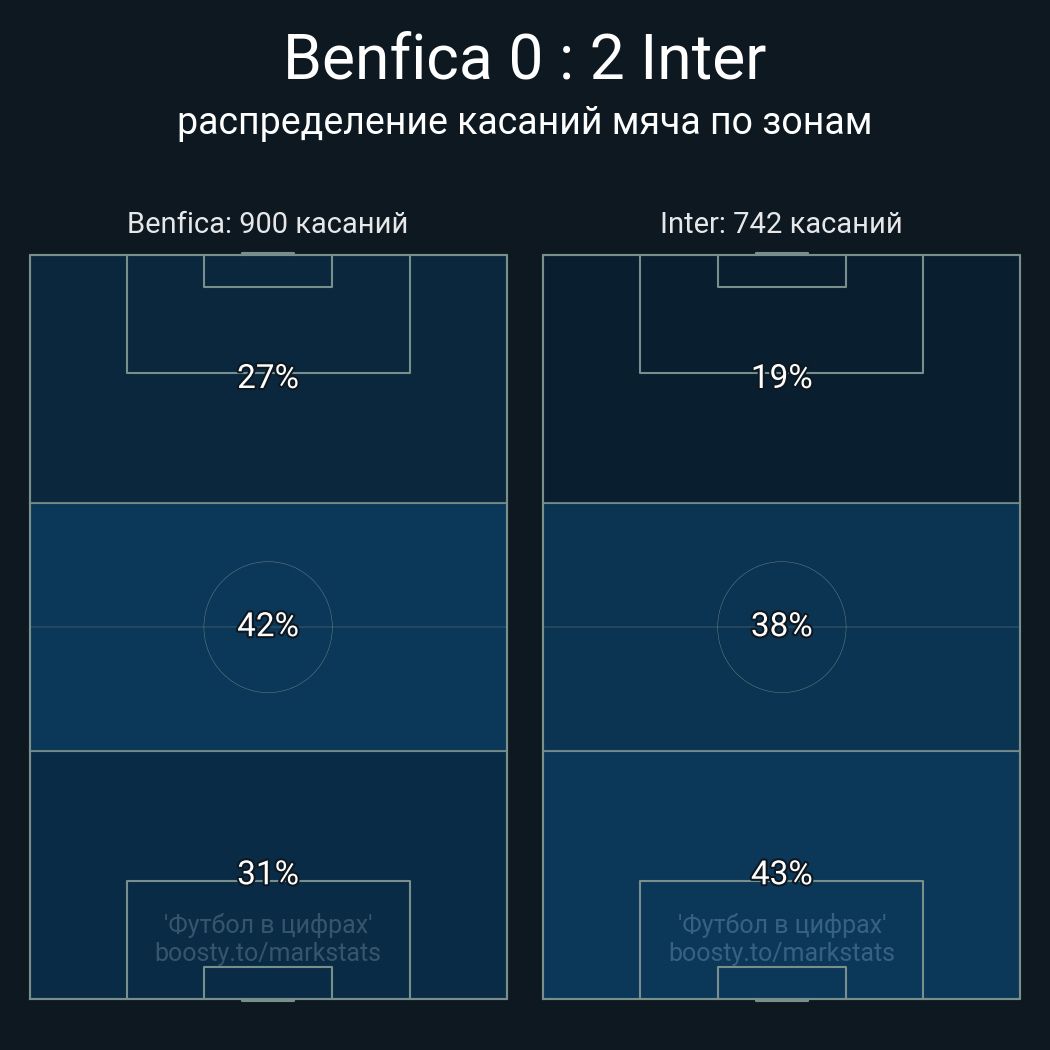Open the boosty.to/markstats link on Benfica's pitch
Image resolution: width=1050 pixels, height=1050 pixels.
(x=268, y=952)
